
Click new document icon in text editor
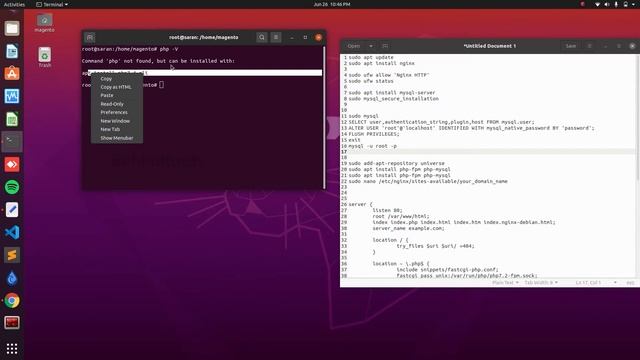coord(385,46)
